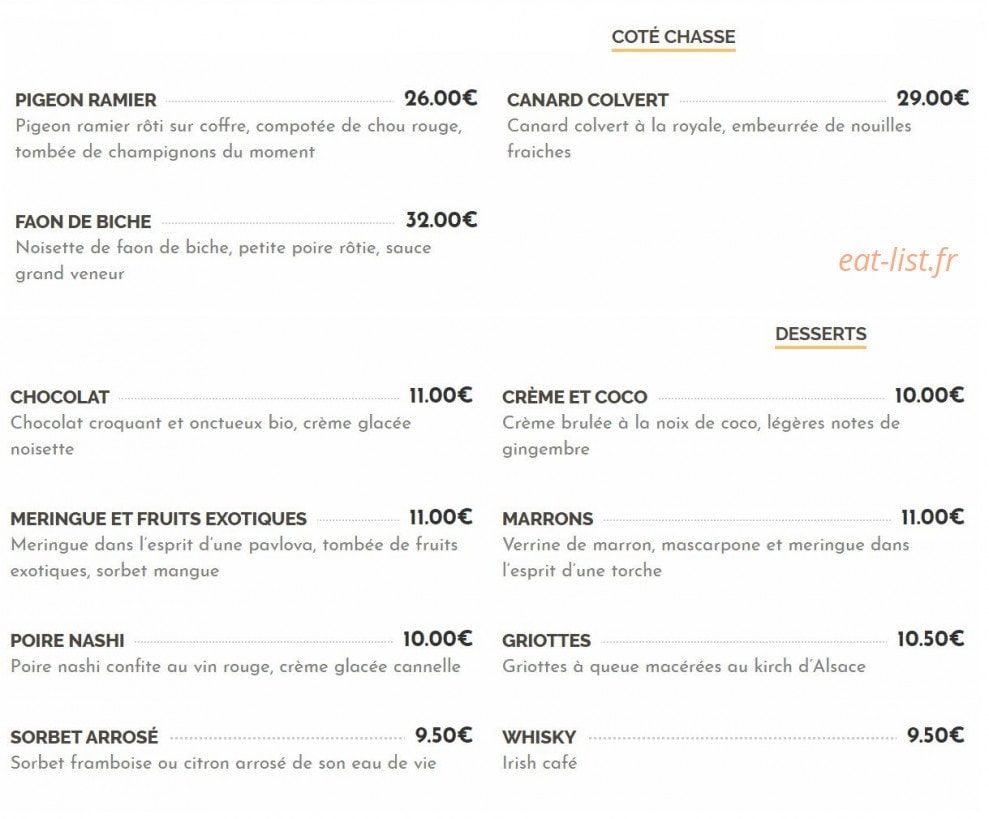
Task: Select the GRIOTTES dessert title
Action: click(x=546, y=640)
